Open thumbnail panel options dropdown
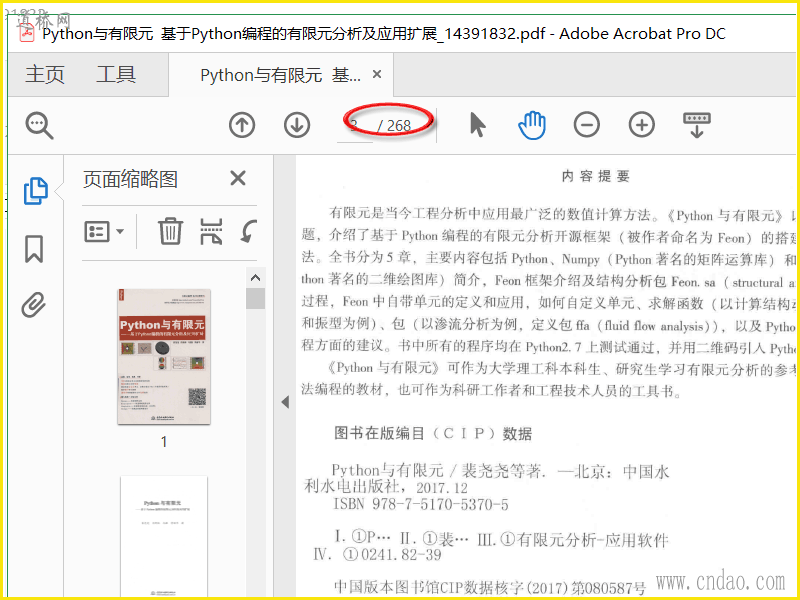Screen dimensions: 800x600 [104, 232]
